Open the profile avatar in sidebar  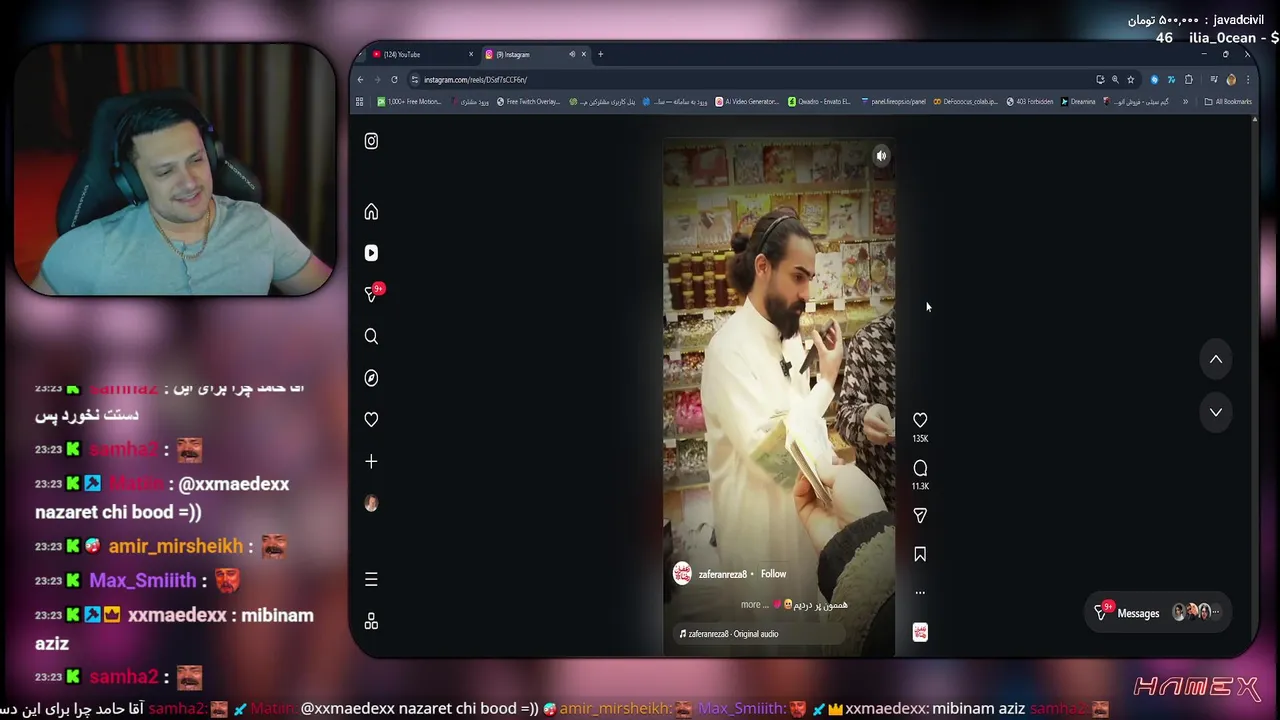(371, 503)
